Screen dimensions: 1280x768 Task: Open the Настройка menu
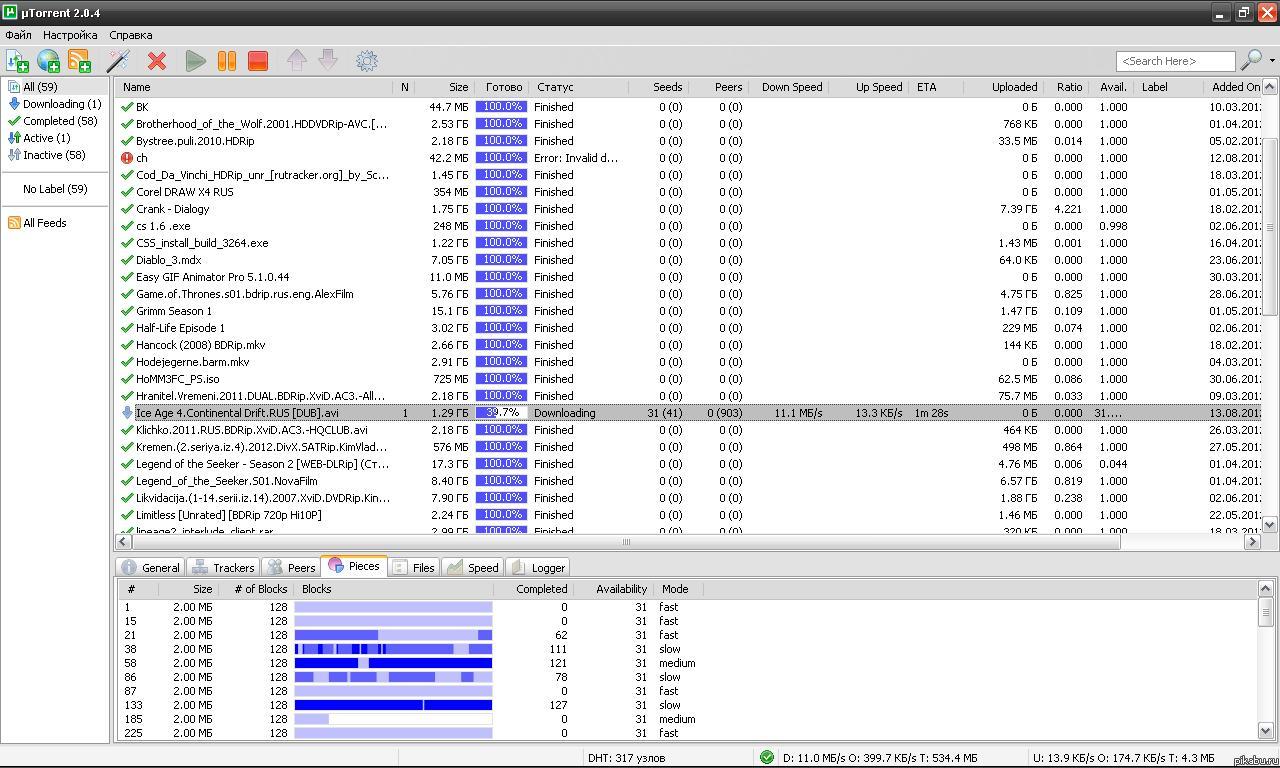click(x=70, y=35)
